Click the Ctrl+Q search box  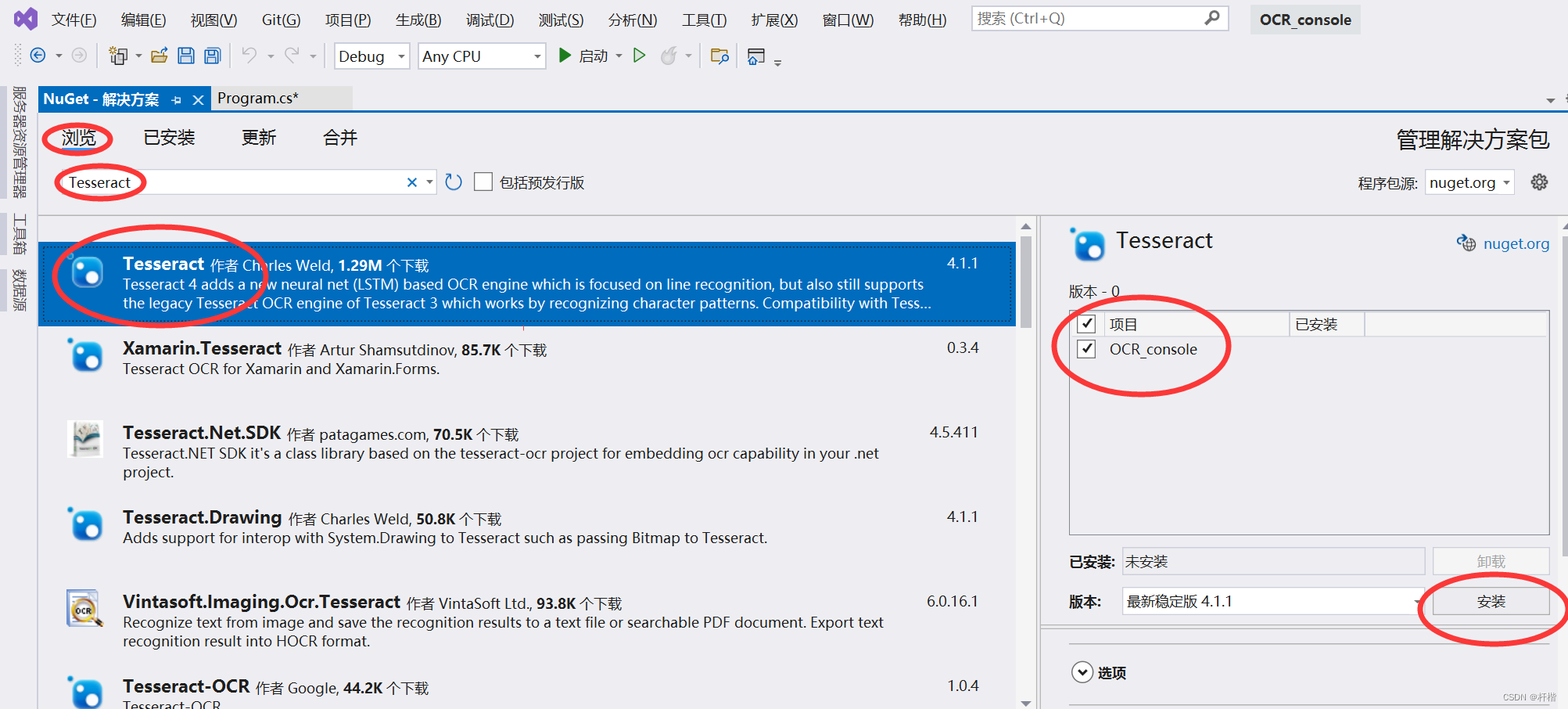[1100, 18]
